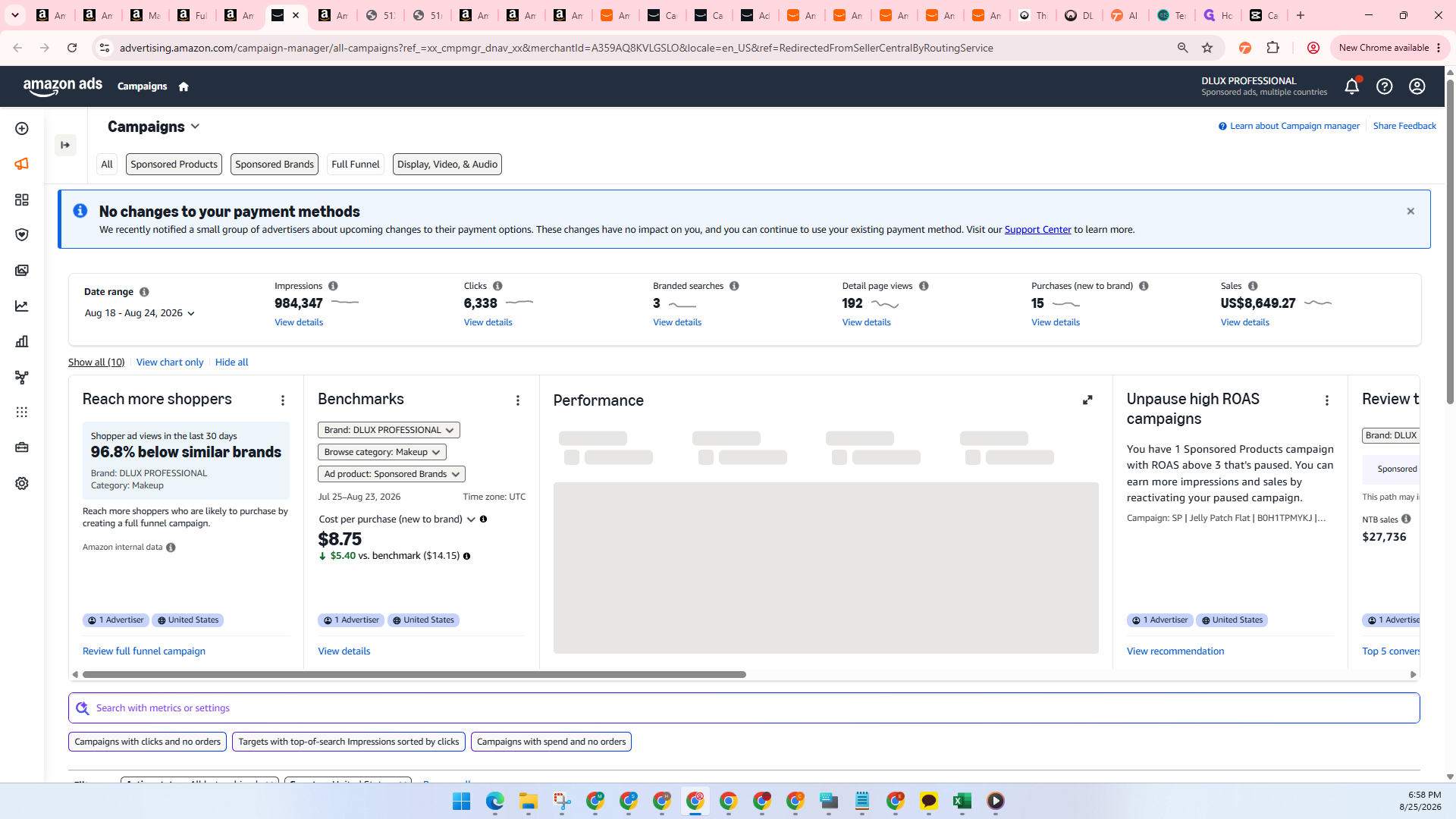Image resolution: width=1456 pixels, height=819 pixels.
Task: Select the Full Funnel tab
Action: point(356,165)
